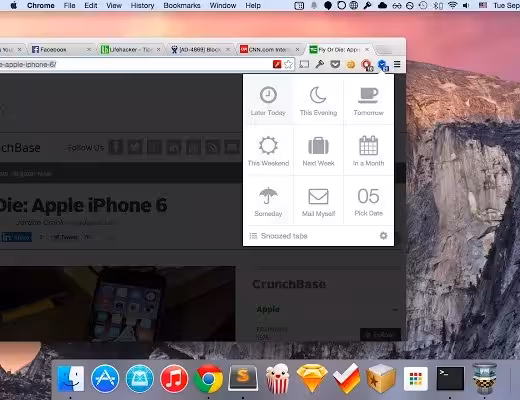Close the Facebook tab
Image resolution: width=520 pixels, height=400 pixels.
89,50
